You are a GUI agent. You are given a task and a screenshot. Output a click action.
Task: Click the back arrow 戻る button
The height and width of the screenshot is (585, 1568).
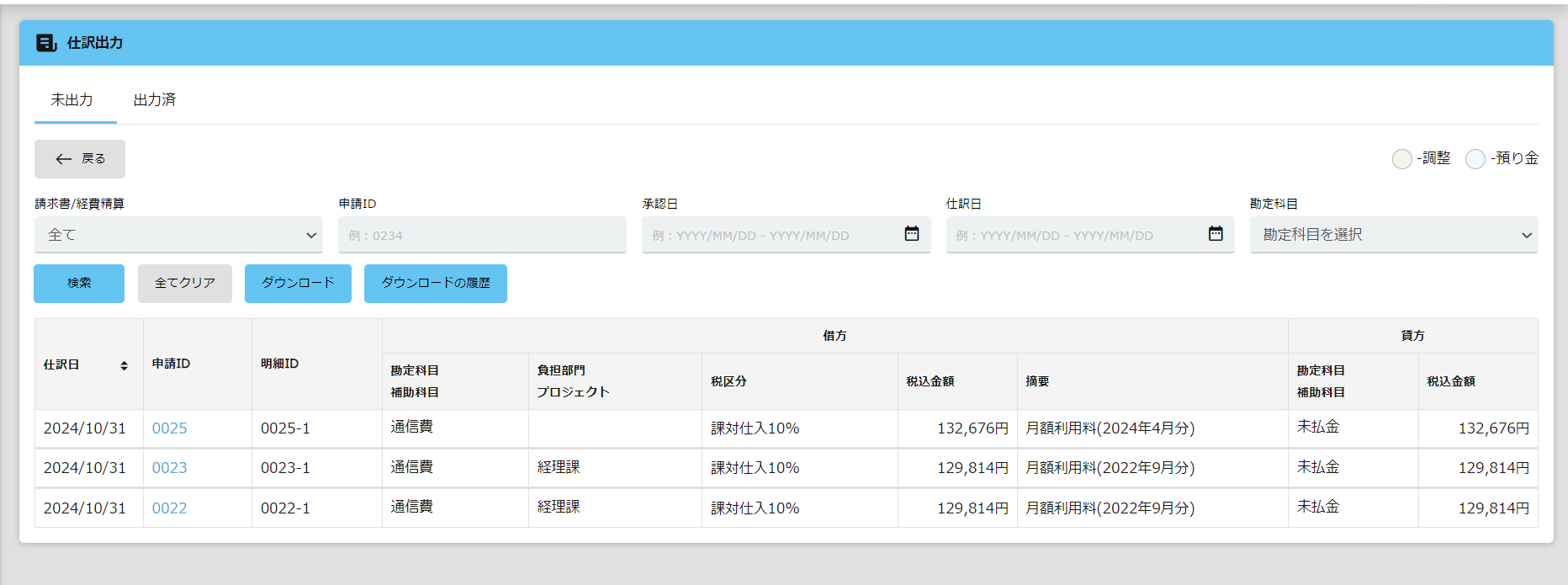click(x=80, y=159)
